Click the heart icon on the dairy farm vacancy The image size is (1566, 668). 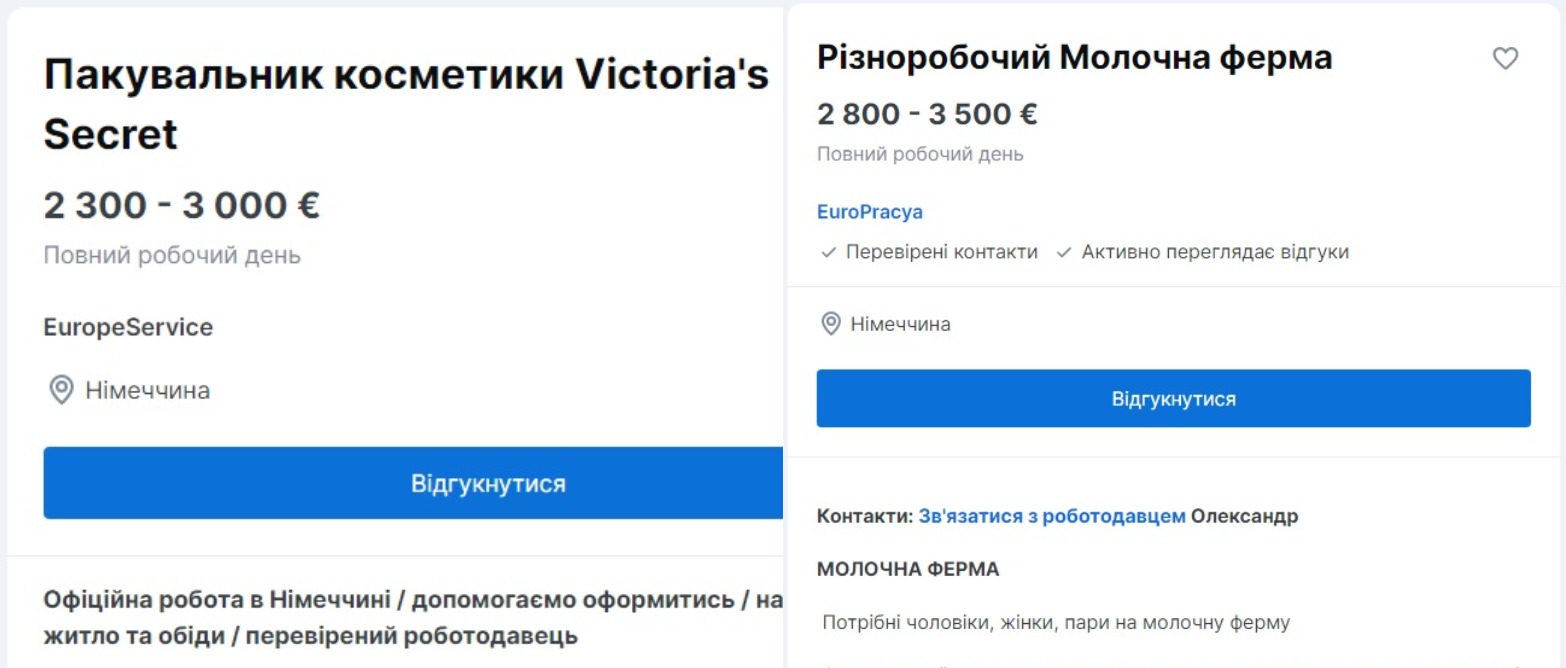point(1506,60)
